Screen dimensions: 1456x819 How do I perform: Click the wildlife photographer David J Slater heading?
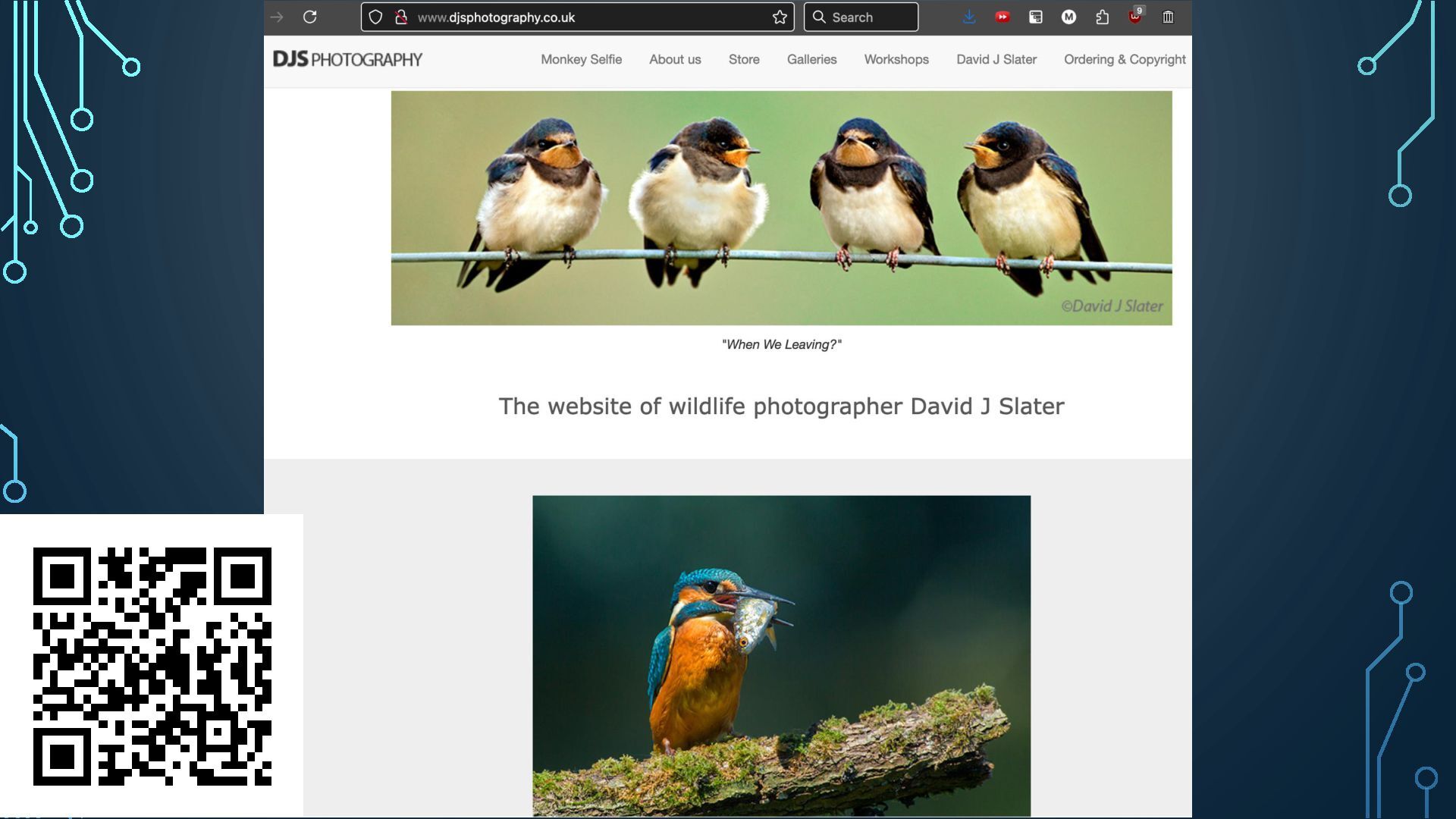[781, 406]
